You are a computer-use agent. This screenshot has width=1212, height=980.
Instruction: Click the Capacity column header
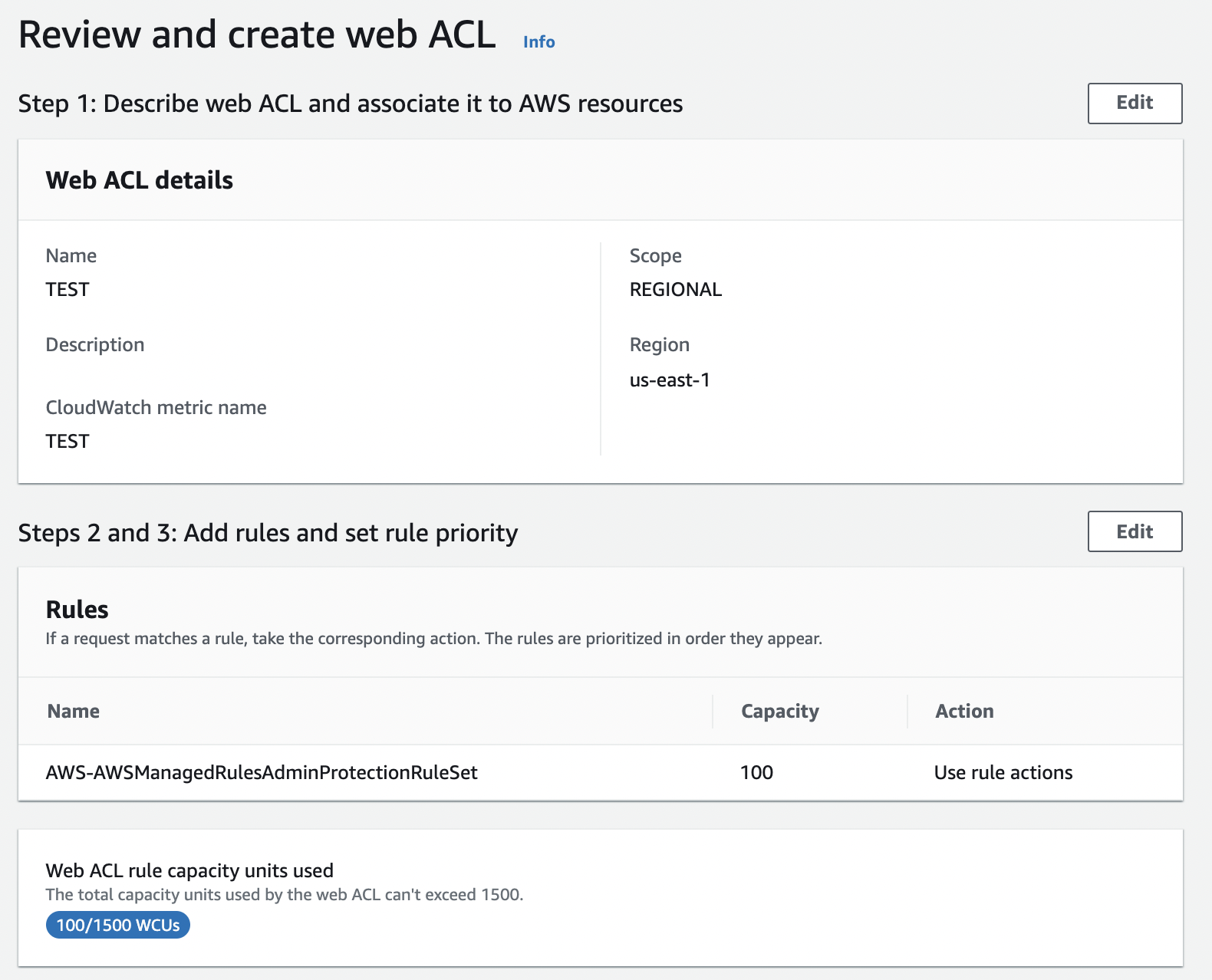(780, 712)
